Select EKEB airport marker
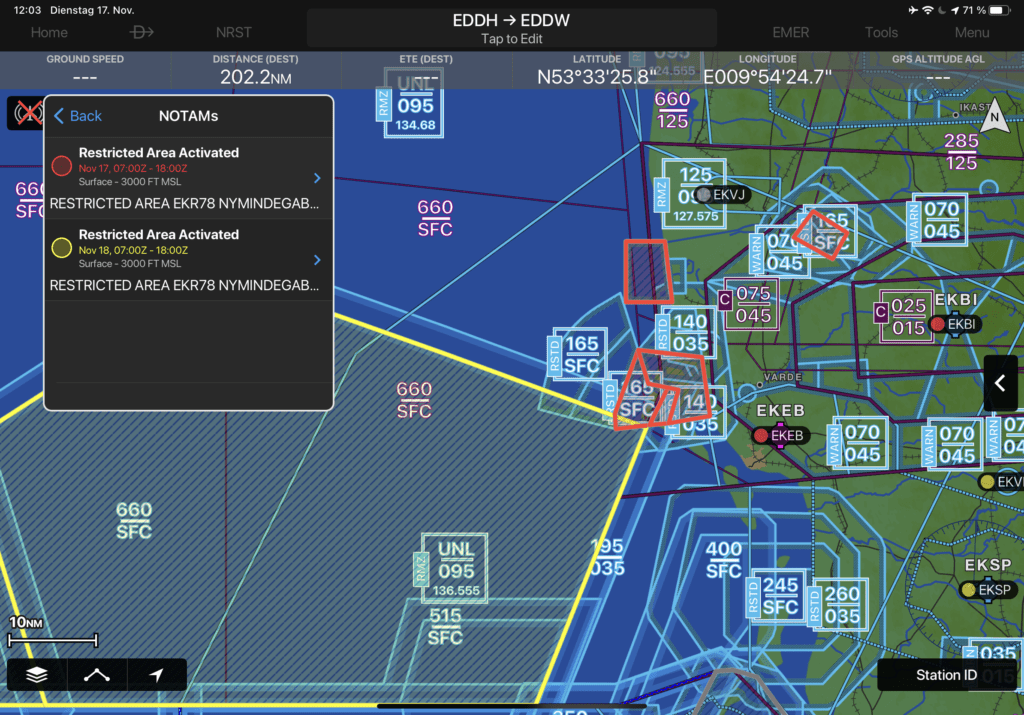 [x=780, y=436]
